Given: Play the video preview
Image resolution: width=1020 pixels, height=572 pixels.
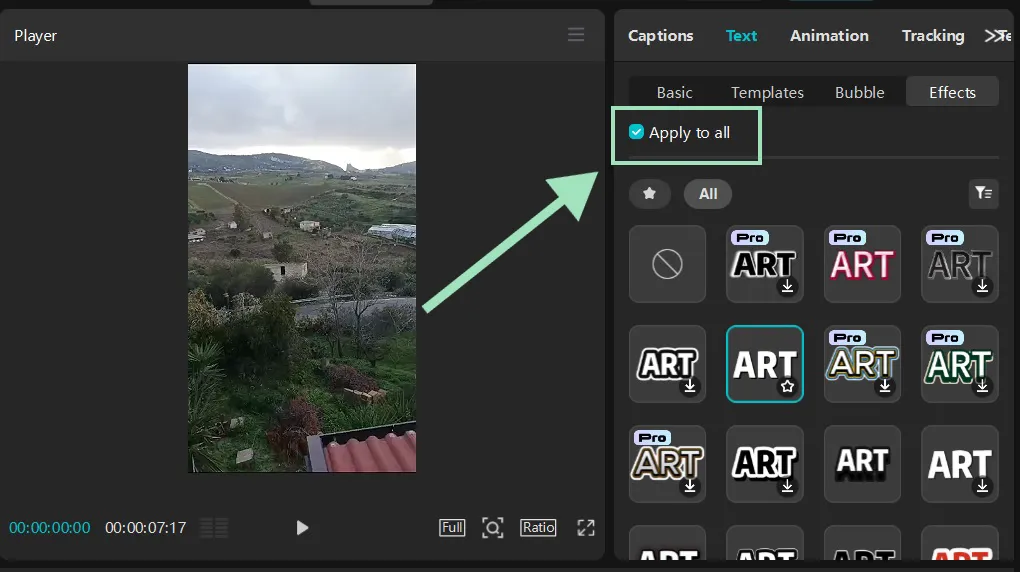Looking at the screenshot, I should coord(302,528).
